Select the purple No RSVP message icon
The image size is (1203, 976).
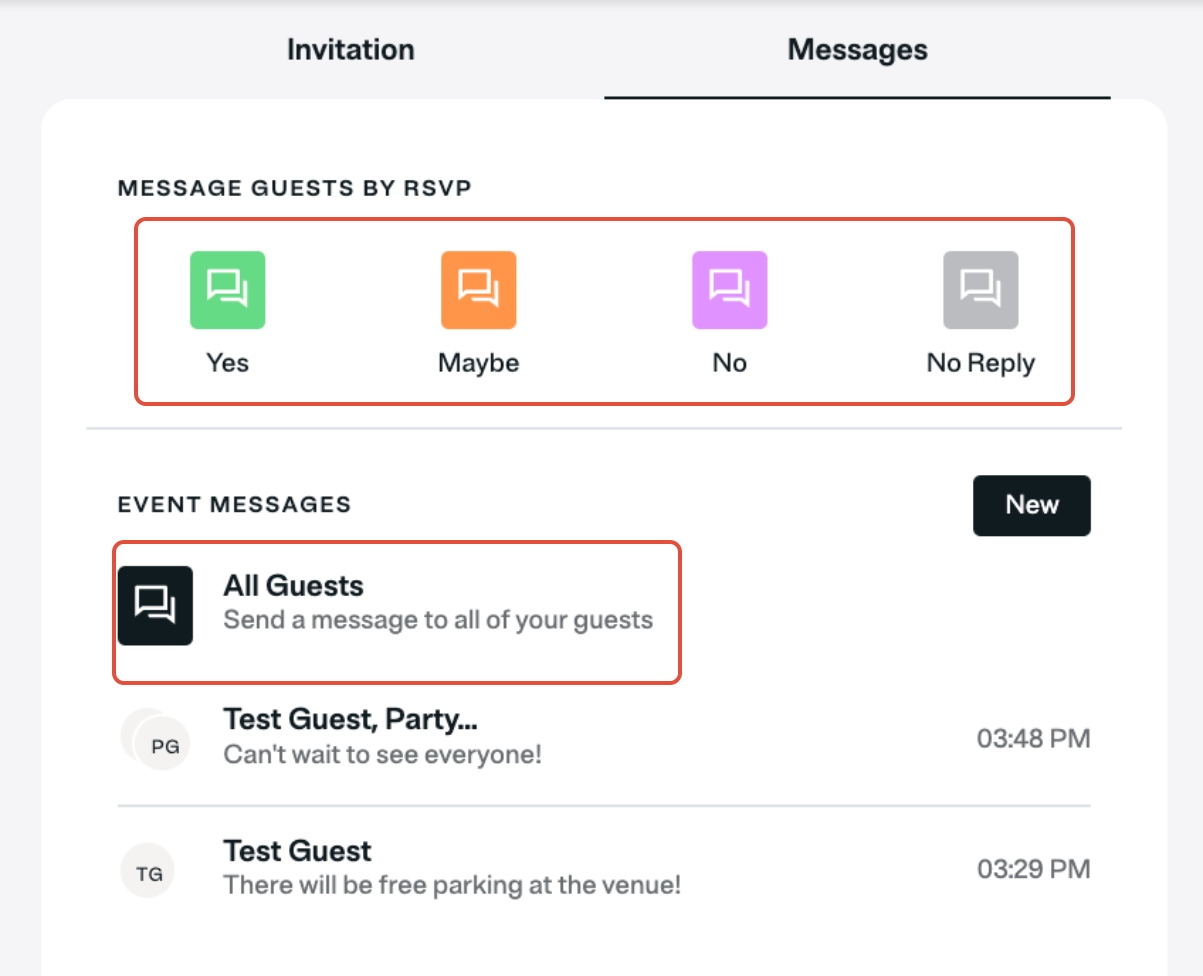pos(729,290)
